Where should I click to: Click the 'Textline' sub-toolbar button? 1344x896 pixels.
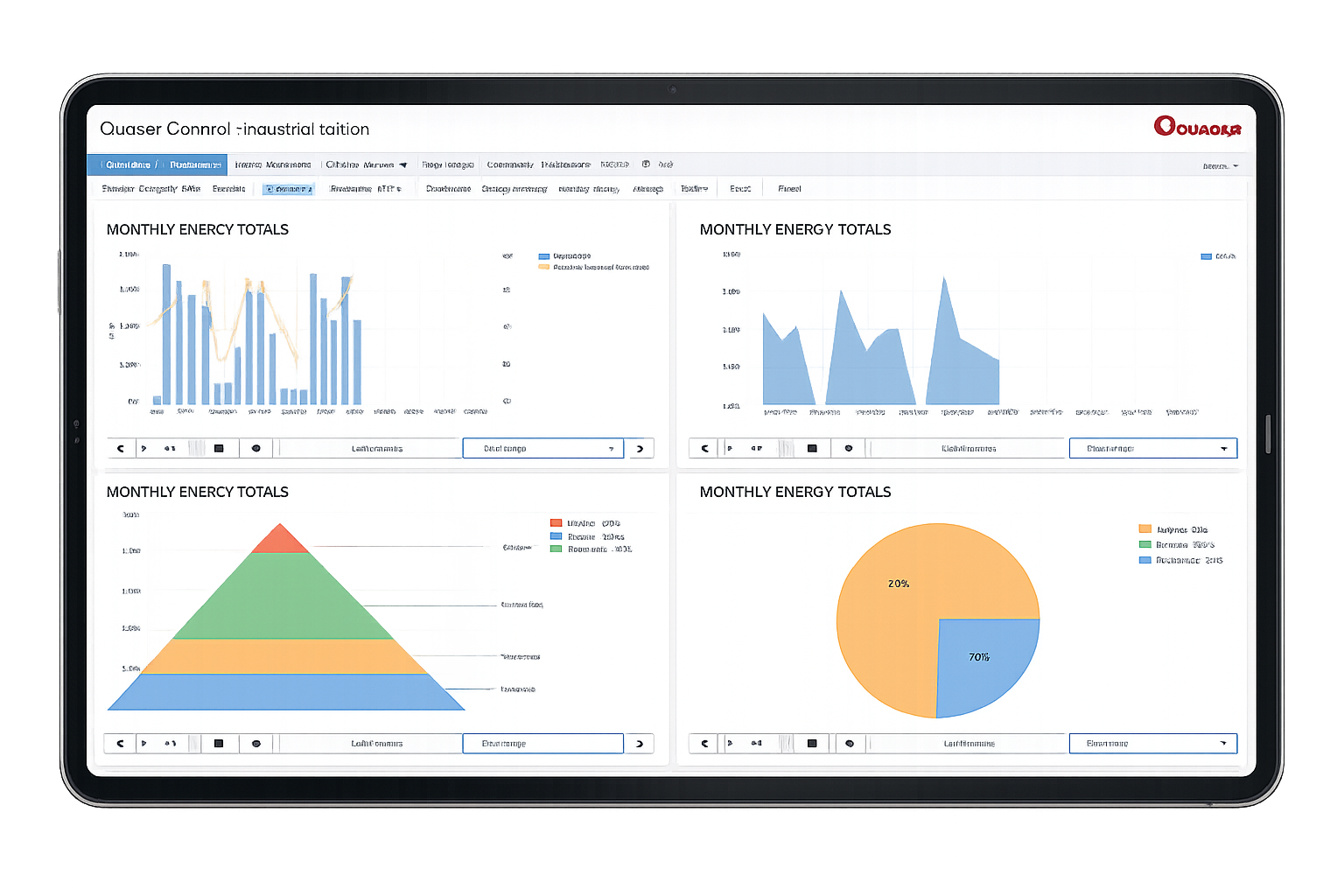pyautogui.click(x=695, y=189)
